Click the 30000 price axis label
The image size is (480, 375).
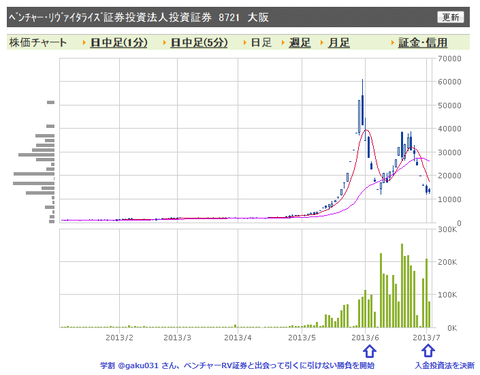coord(449,152)
